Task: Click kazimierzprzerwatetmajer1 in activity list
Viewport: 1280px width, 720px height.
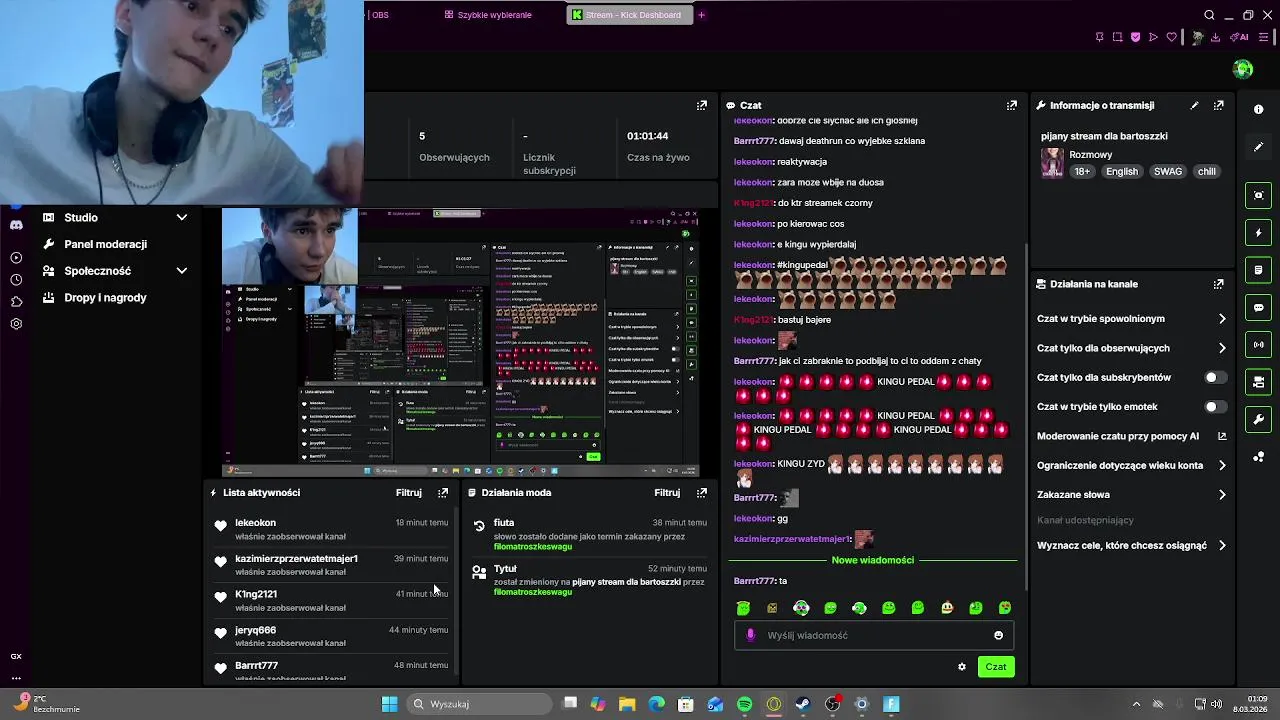Action: (x=296, y=559)
